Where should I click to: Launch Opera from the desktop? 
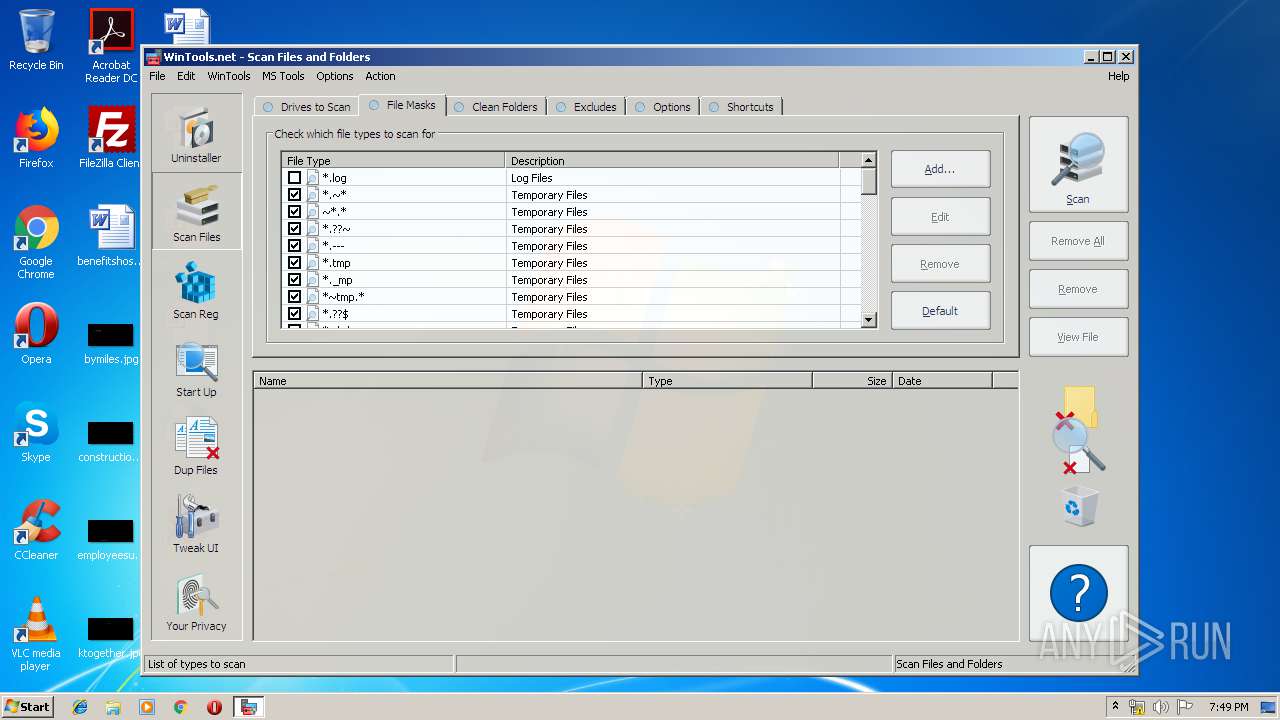[36, 334]
